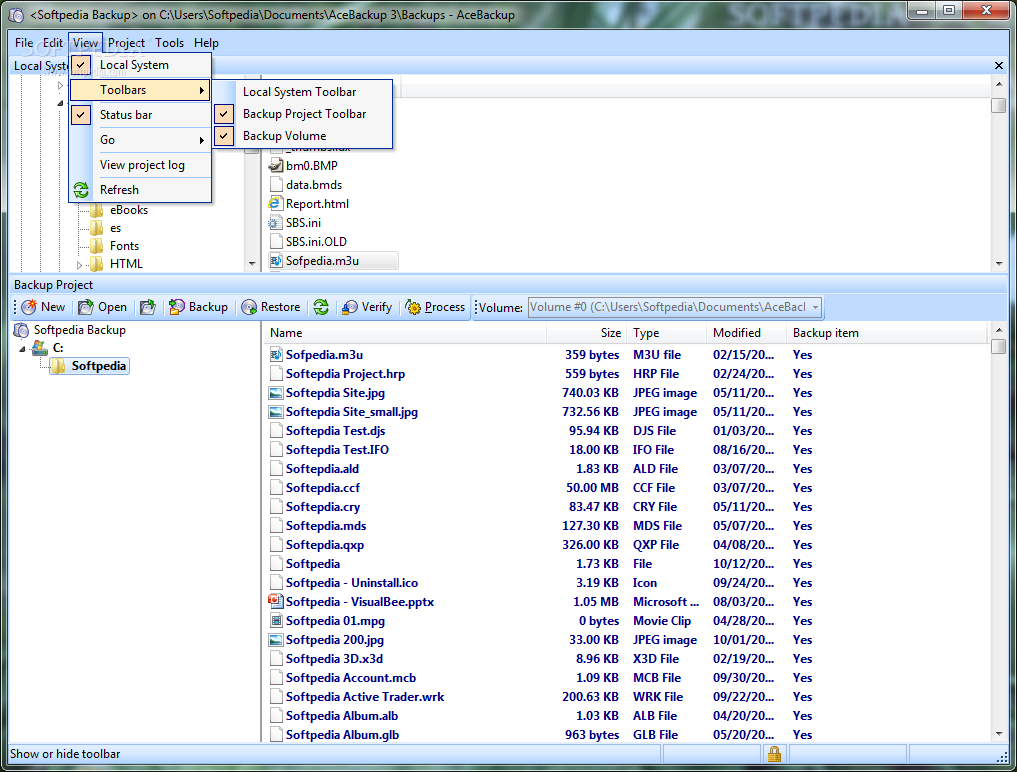The width and height of the screenshot is (1017, 772).
Task: Click down arrow of backup file list scrollbar
Action: click(999, 734)
